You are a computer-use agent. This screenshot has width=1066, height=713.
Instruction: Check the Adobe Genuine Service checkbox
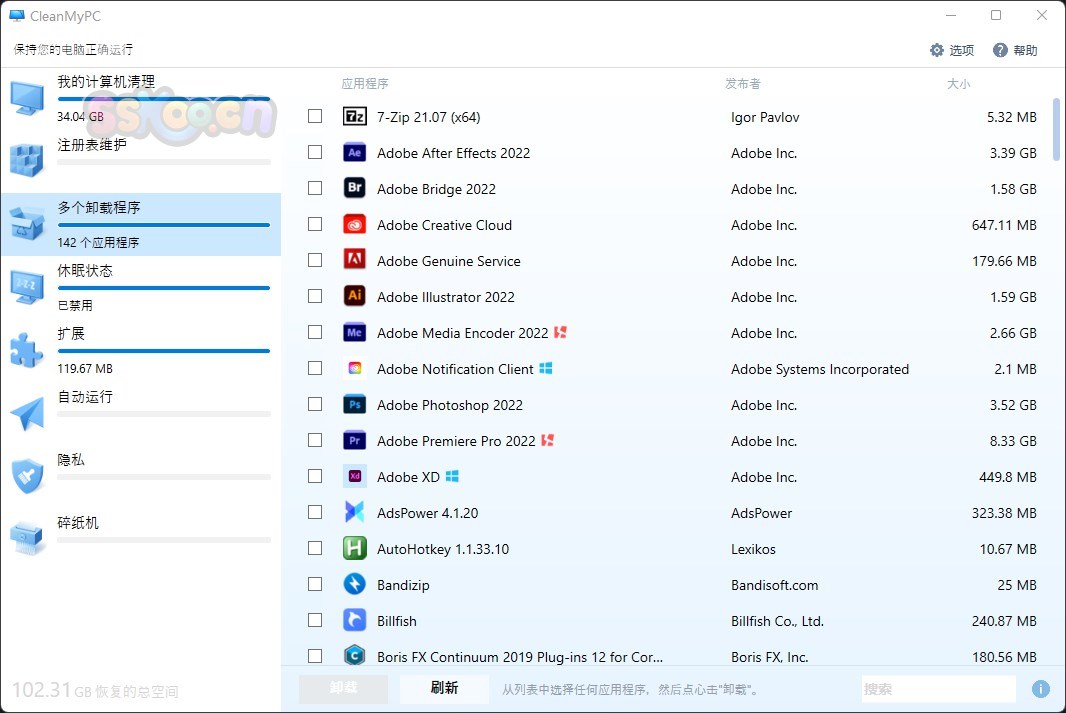(x=315, y=260)
